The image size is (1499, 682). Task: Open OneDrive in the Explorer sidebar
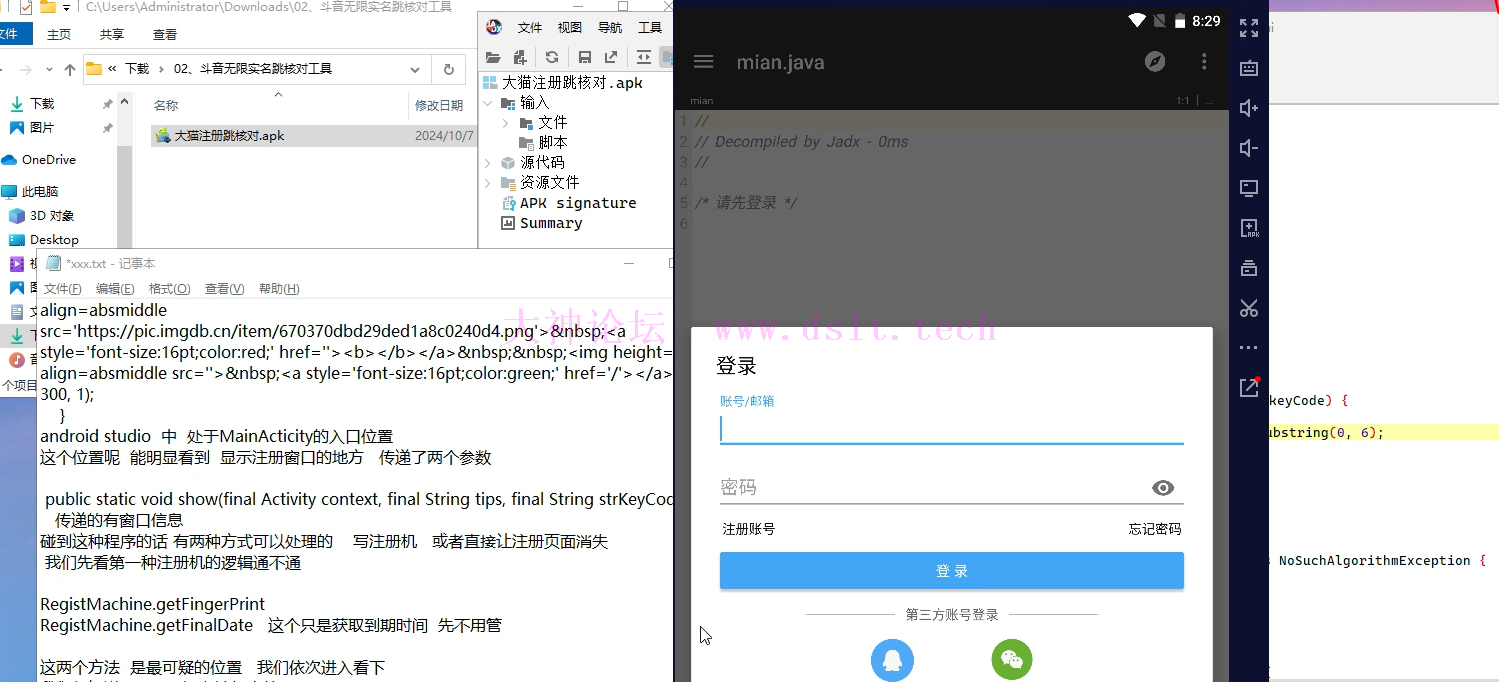[49, 160]
